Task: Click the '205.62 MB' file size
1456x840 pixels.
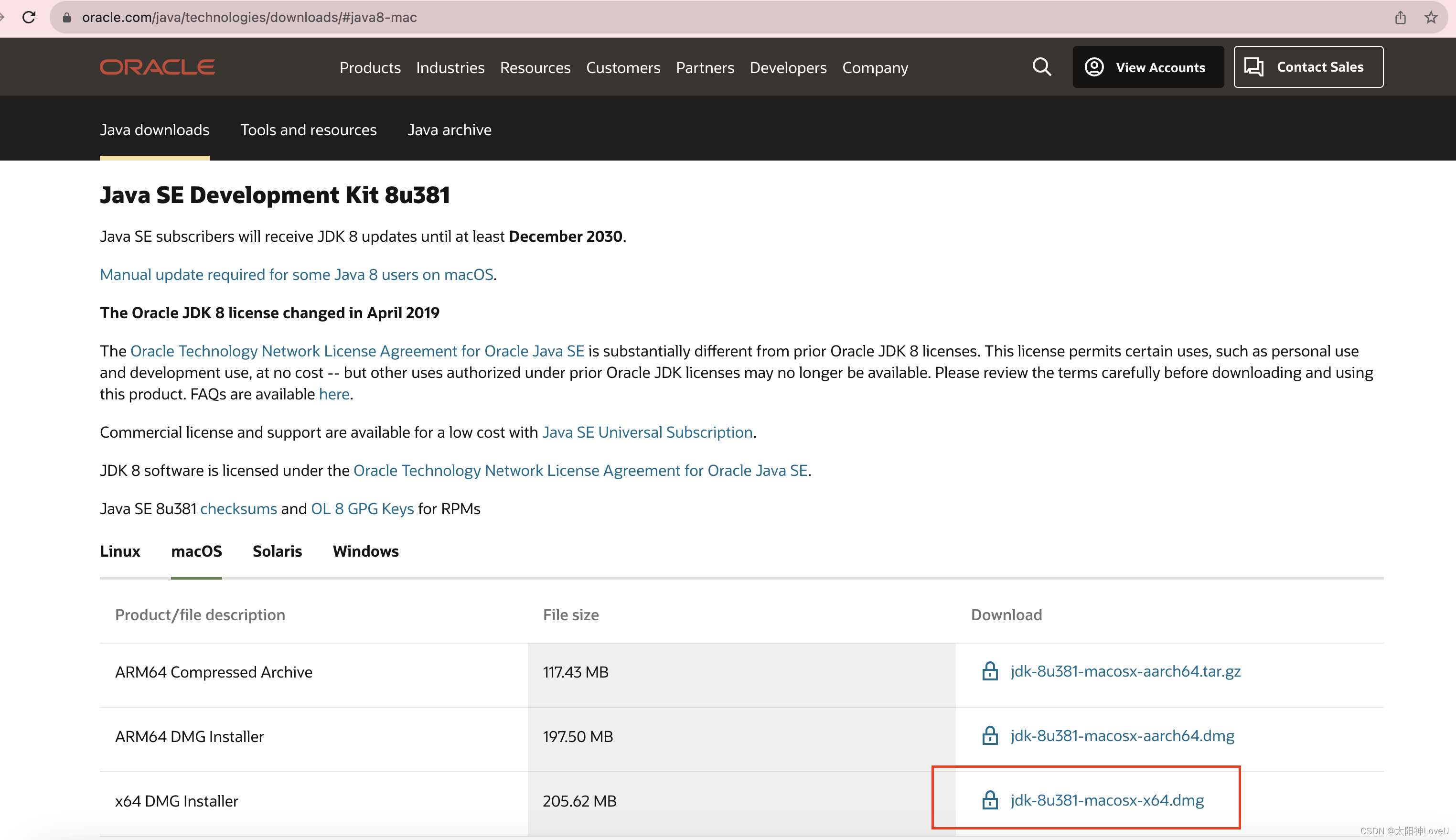Action: (579, 801)
